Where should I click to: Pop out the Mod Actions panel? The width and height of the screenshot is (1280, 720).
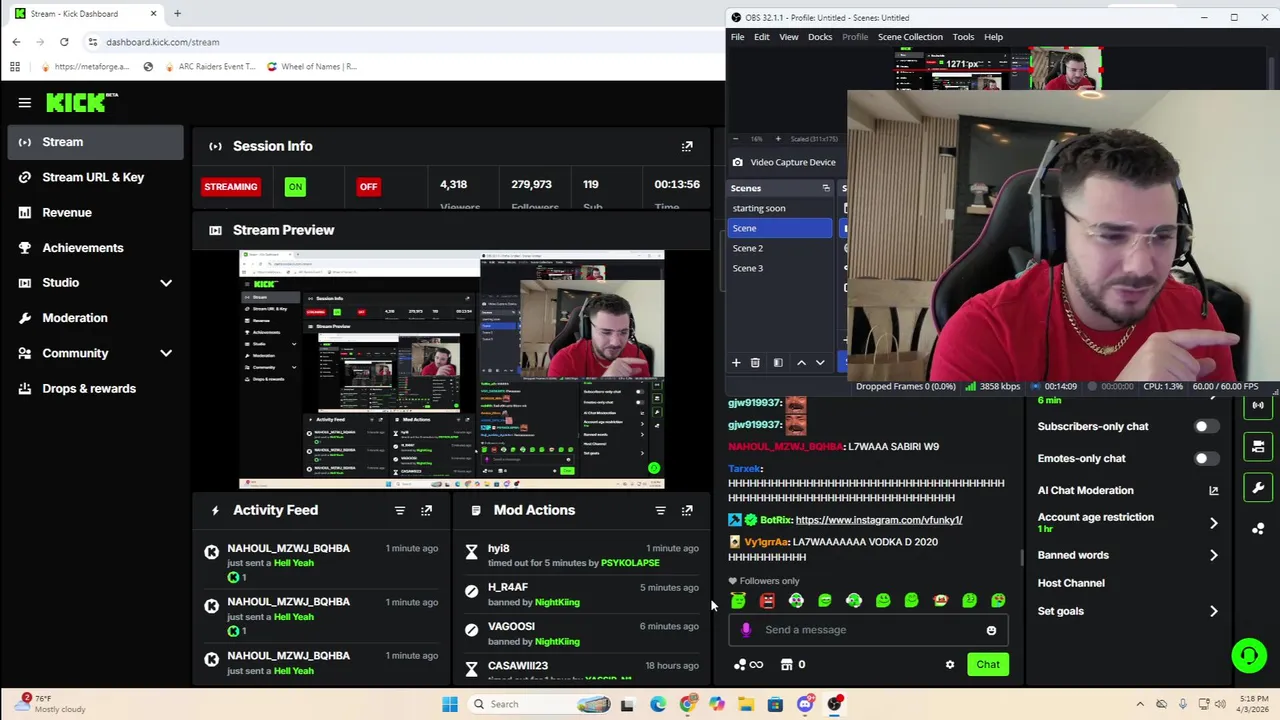point(687,510)
